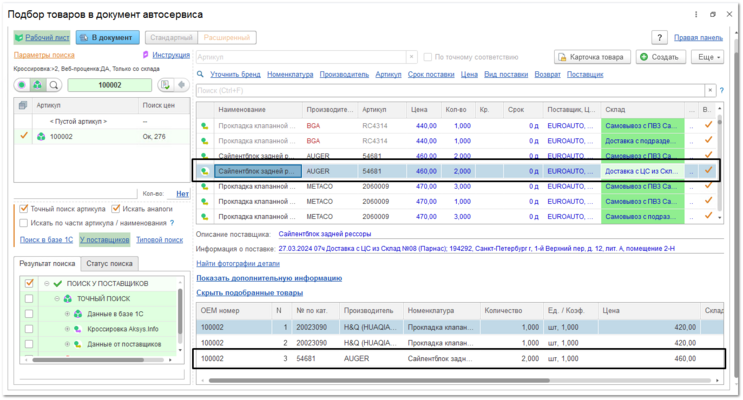Viewport: 743px width, 400px height.
Task: Click the Уточнить бренд filter link
Action: (236, 74)
